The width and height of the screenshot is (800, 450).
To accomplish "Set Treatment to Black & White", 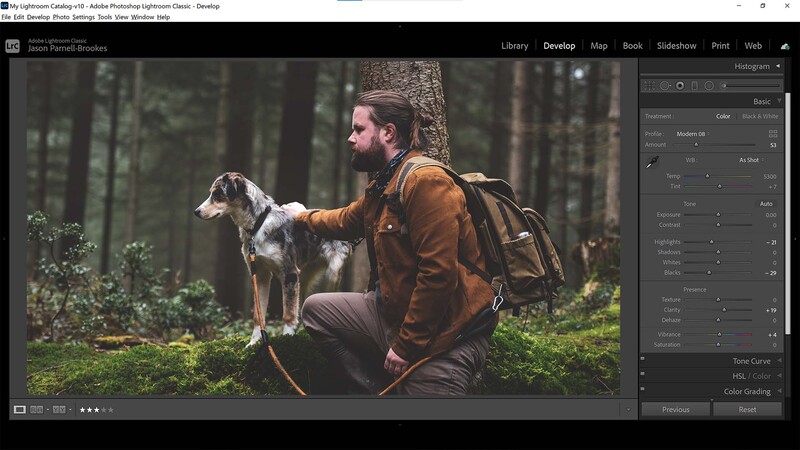I will (759, 117).
